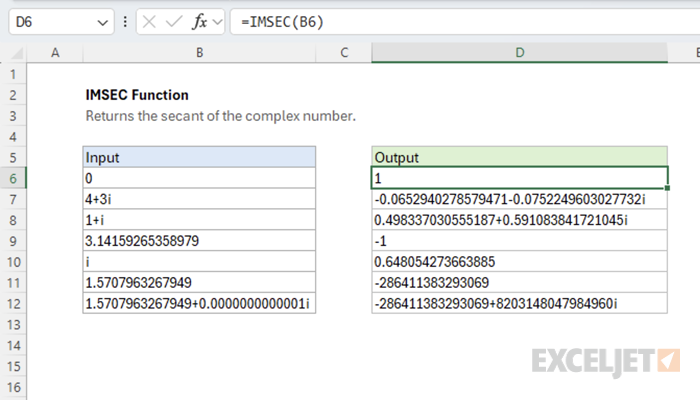Select row 14 header
This screenshot has height=400, width=700.
pyautogui.click(x=13, y=346)
